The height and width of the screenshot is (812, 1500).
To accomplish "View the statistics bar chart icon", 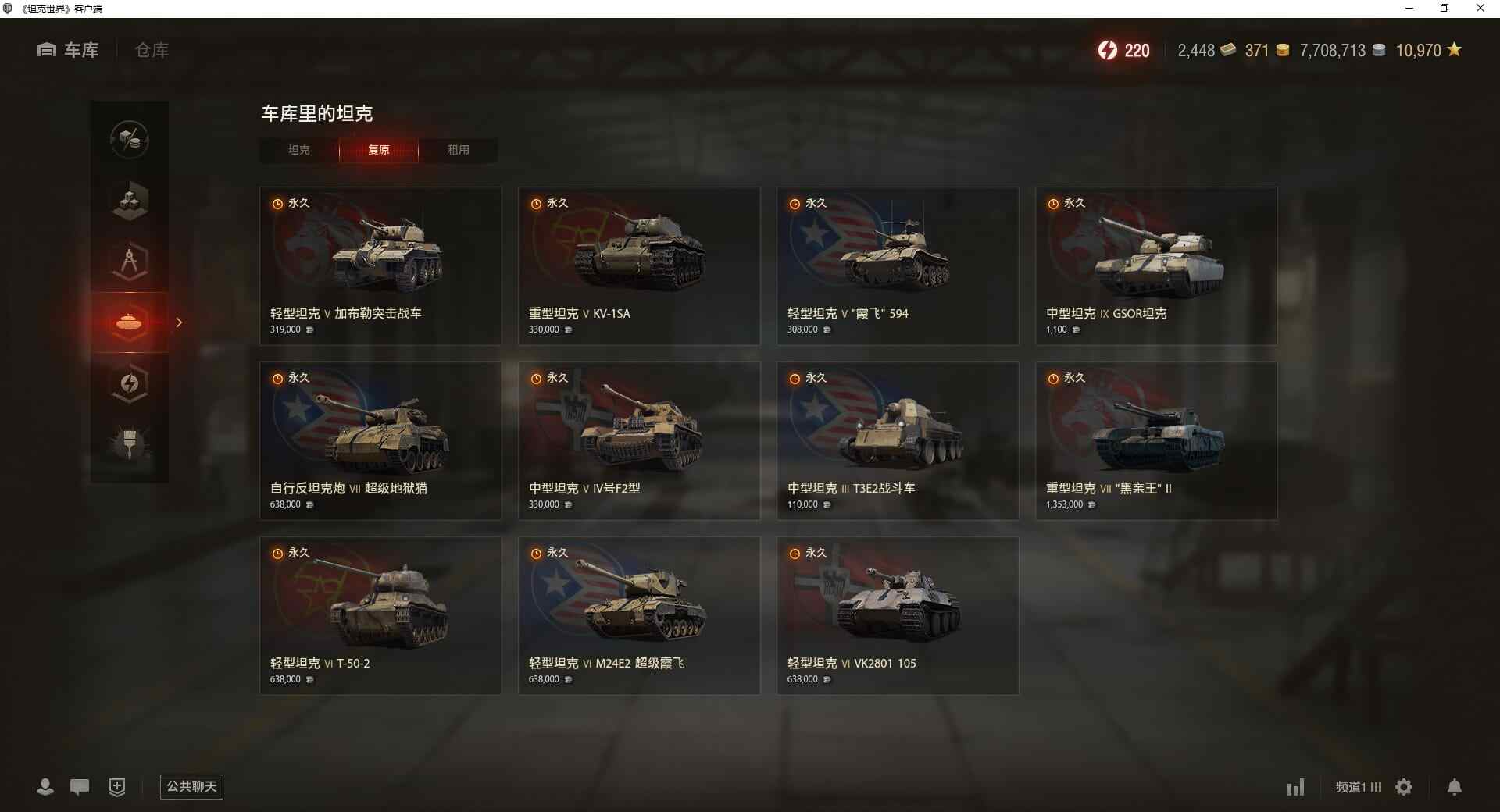I will tap(1296, 787).
